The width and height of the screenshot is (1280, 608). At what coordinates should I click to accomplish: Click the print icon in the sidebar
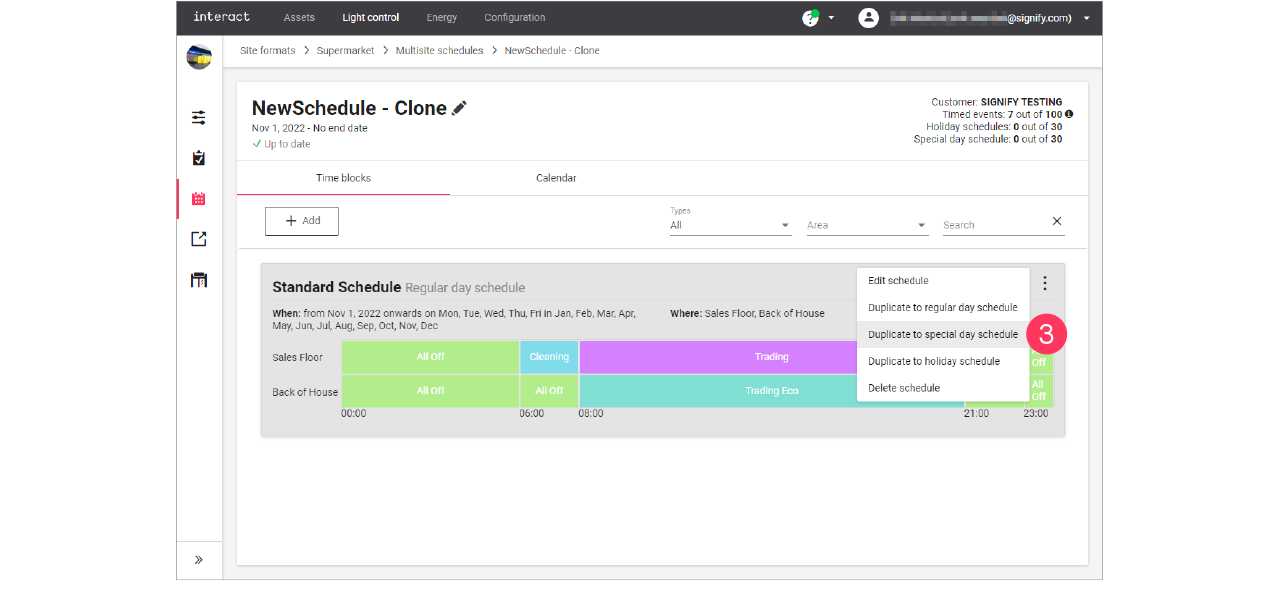coord(198,280)
